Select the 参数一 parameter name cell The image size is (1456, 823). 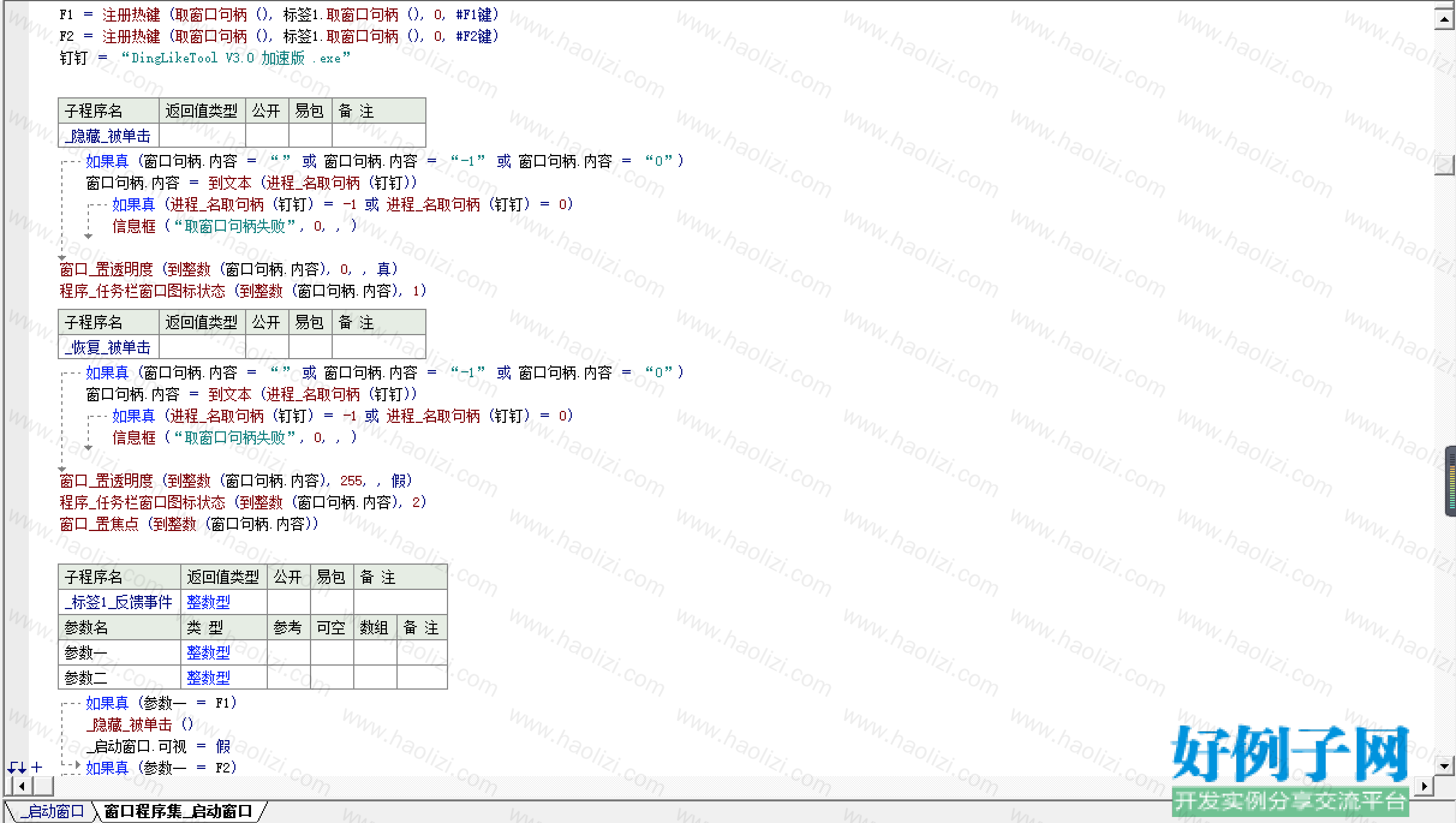click(x=120, y=652)
